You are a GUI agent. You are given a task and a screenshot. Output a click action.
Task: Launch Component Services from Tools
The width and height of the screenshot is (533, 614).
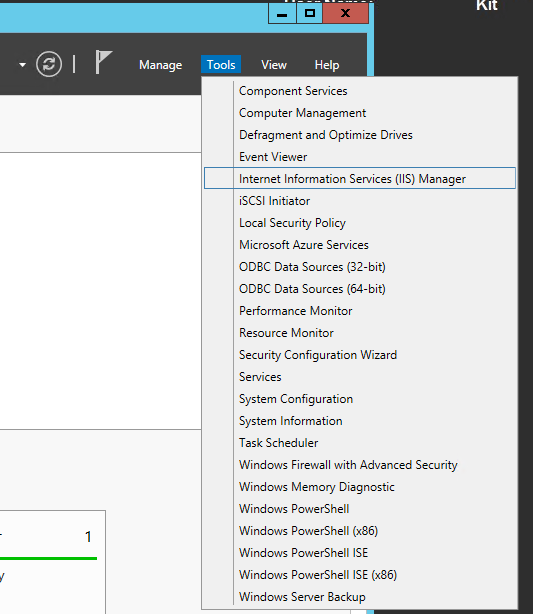pos(360,91)
